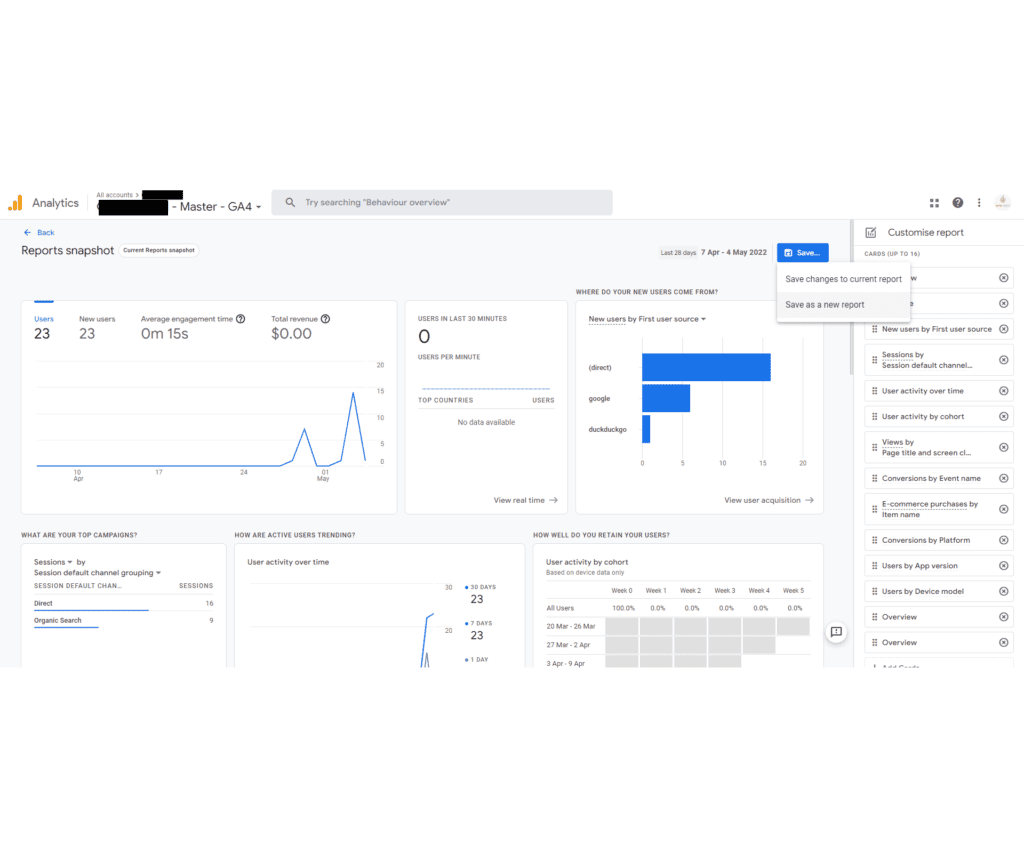This screenshot has width=1024, height=853.
Task: Click the drag handle on User activity over time
Action: point(875,390)
